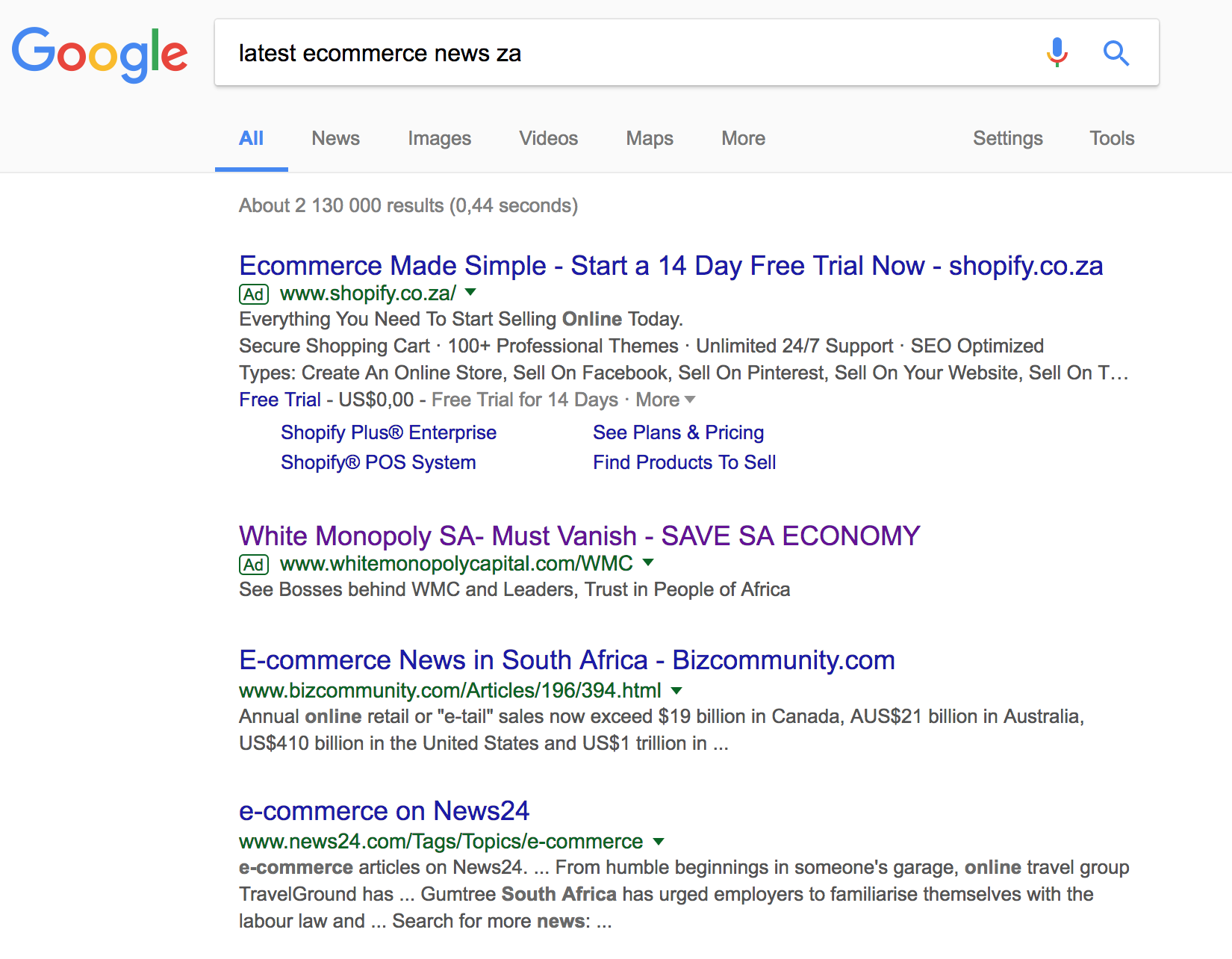Click the www.shopify.co.za/ URL text
The height and width of the screenshot is (959, 1232).
pos(368,294)
